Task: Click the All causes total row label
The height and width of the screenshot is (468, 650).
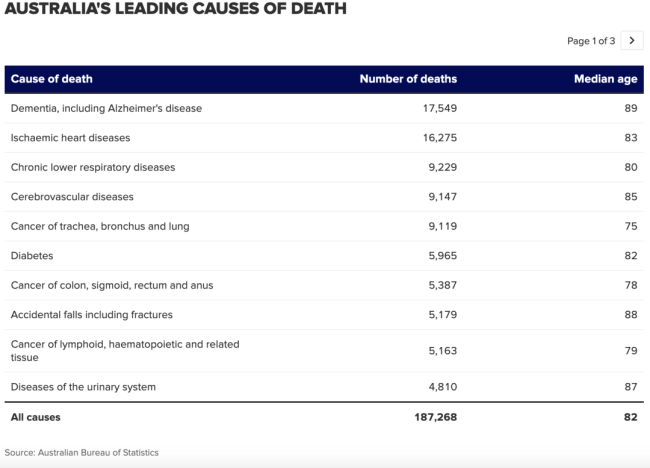Action: [x=38, y=417]
